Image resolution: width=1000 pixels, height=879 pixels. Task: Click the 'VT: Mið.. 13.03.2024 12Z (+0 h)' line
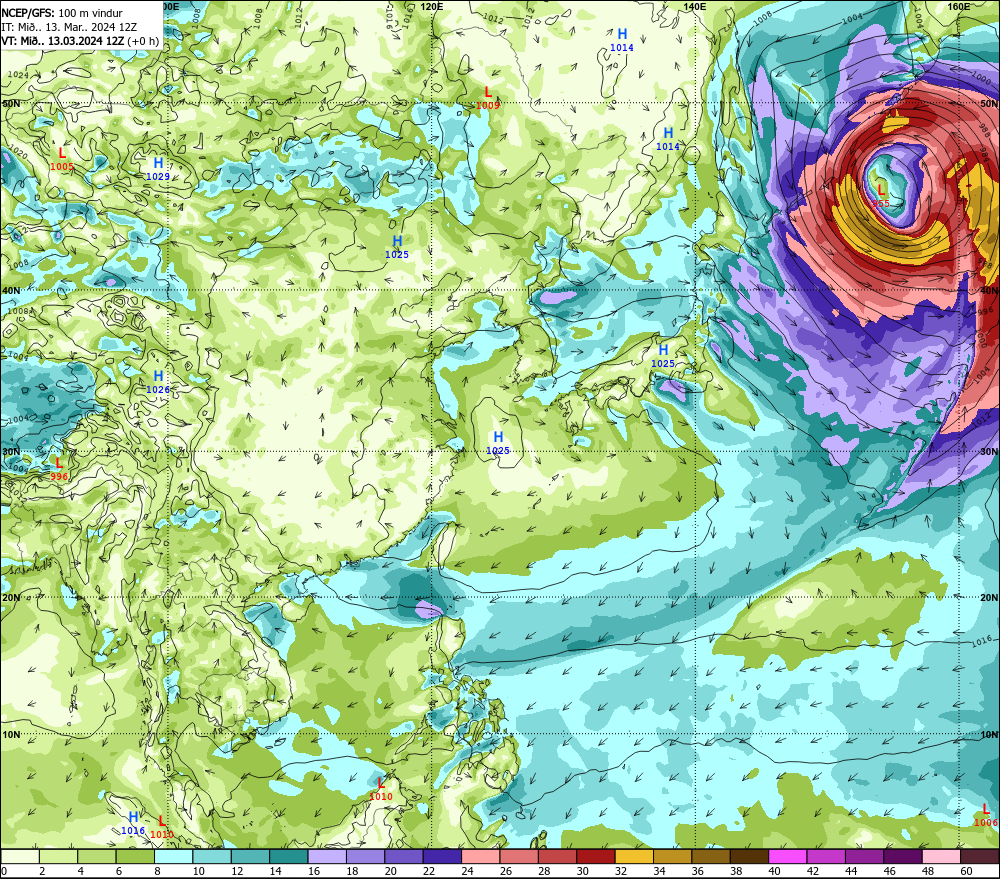80,41
